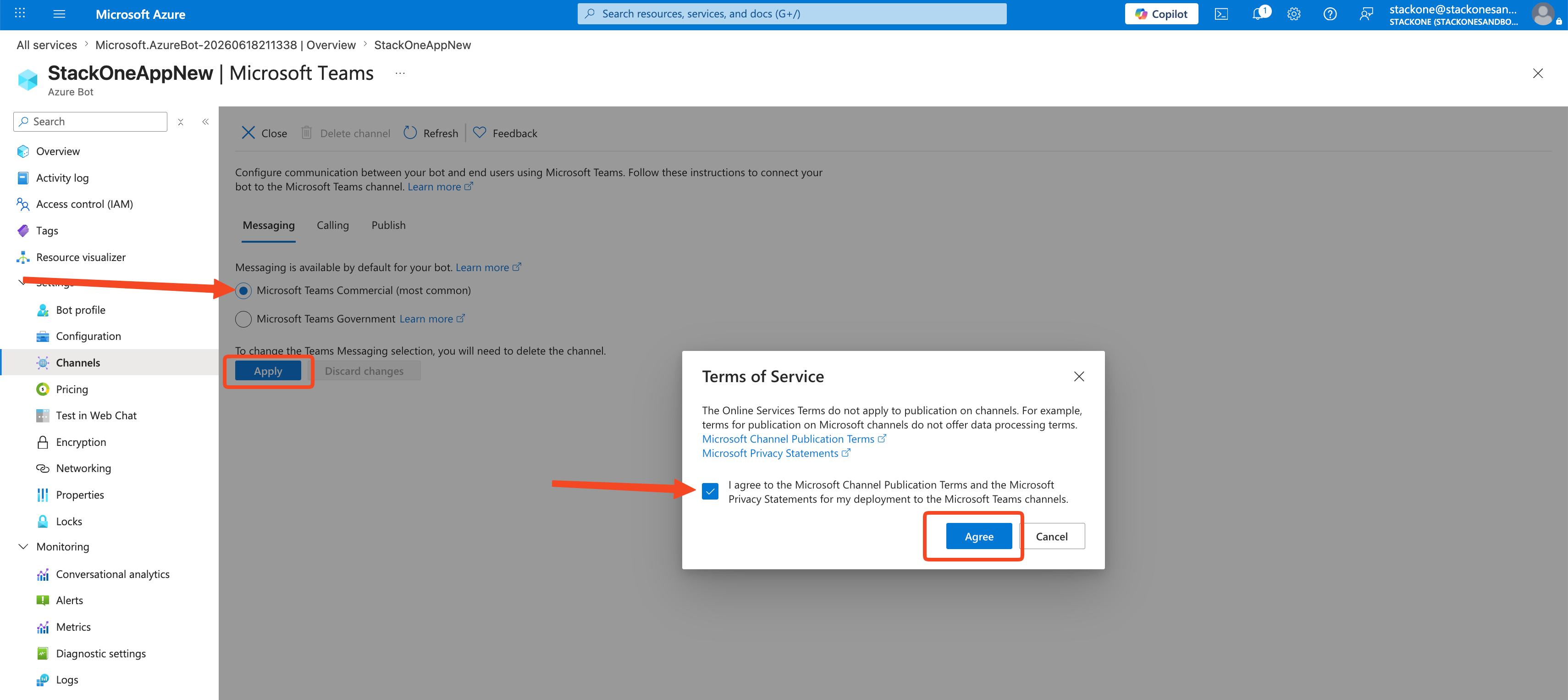Close the blade with top-right X
The image size is (1568, 700).
(x=1538, y=74)
